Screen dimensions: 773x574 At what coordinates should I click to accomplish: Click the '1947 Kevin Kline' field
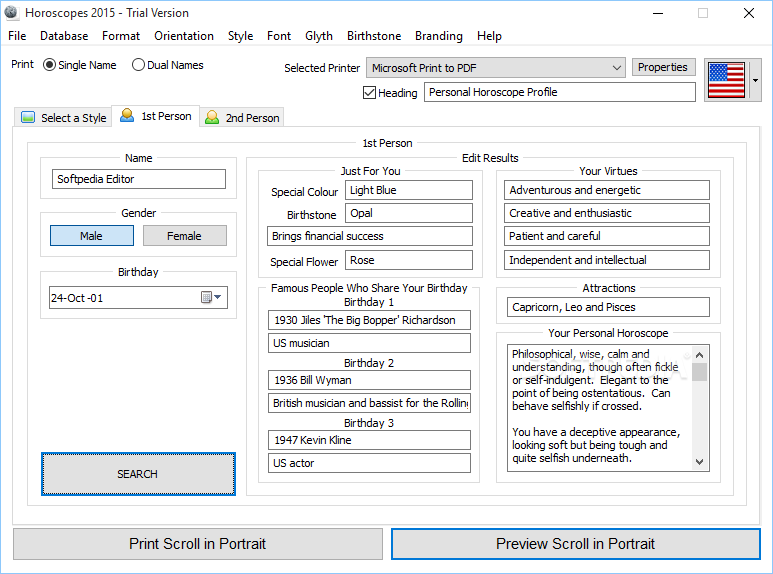(369, 440)
